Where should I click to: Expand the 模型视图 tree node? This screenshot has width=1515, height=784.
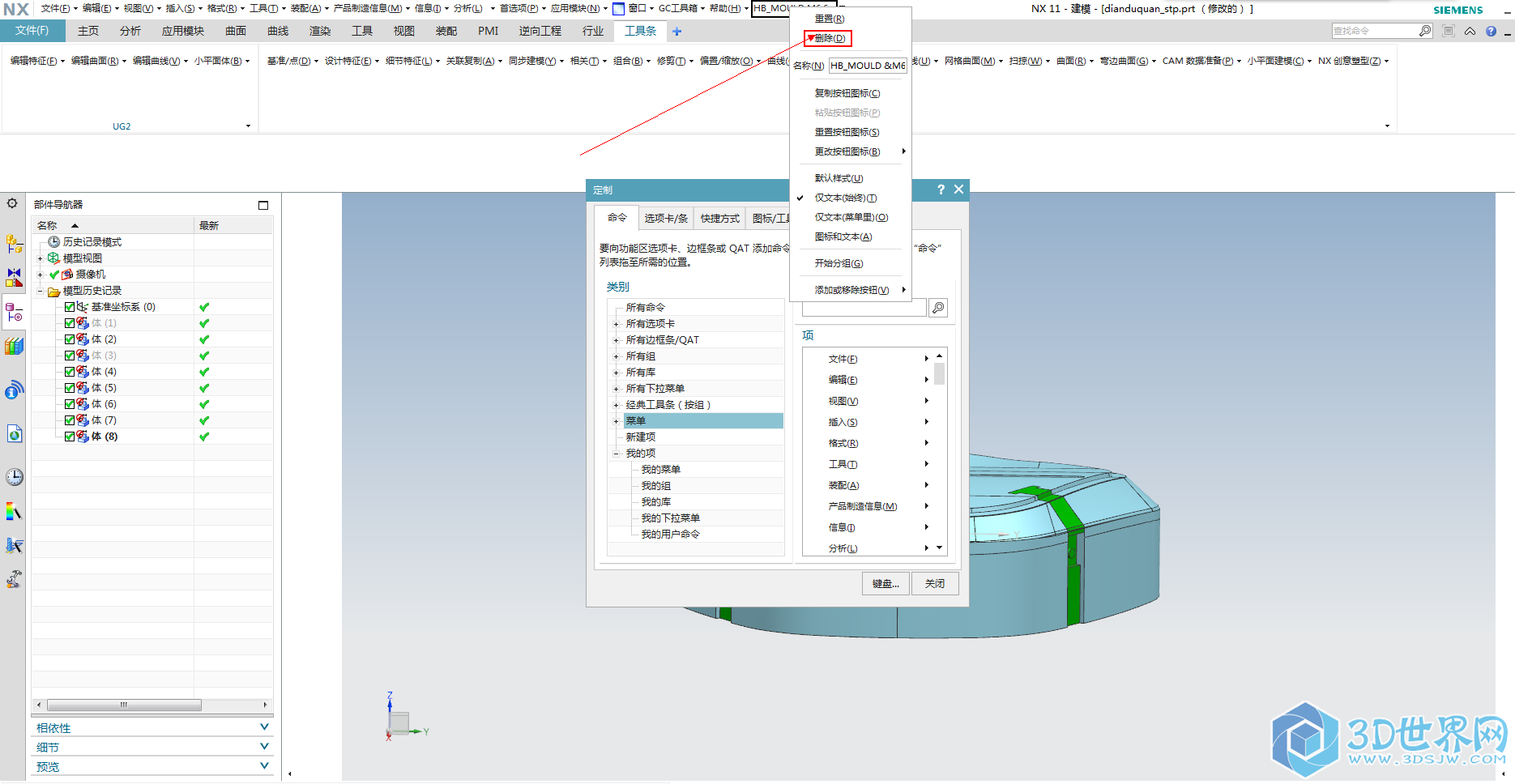(40, 258)
